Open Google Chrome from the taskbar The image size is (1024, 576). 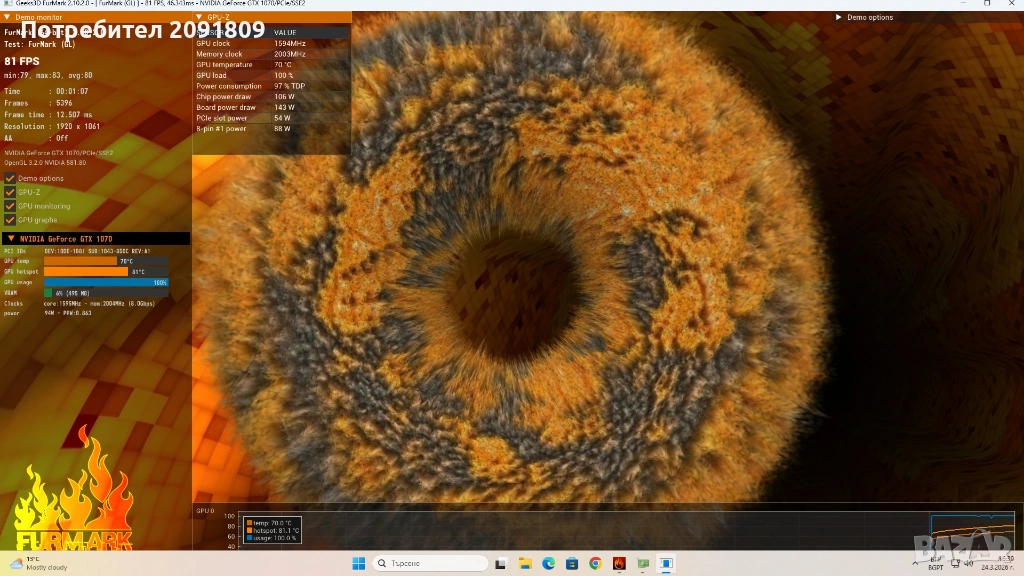tap(596, 563)
